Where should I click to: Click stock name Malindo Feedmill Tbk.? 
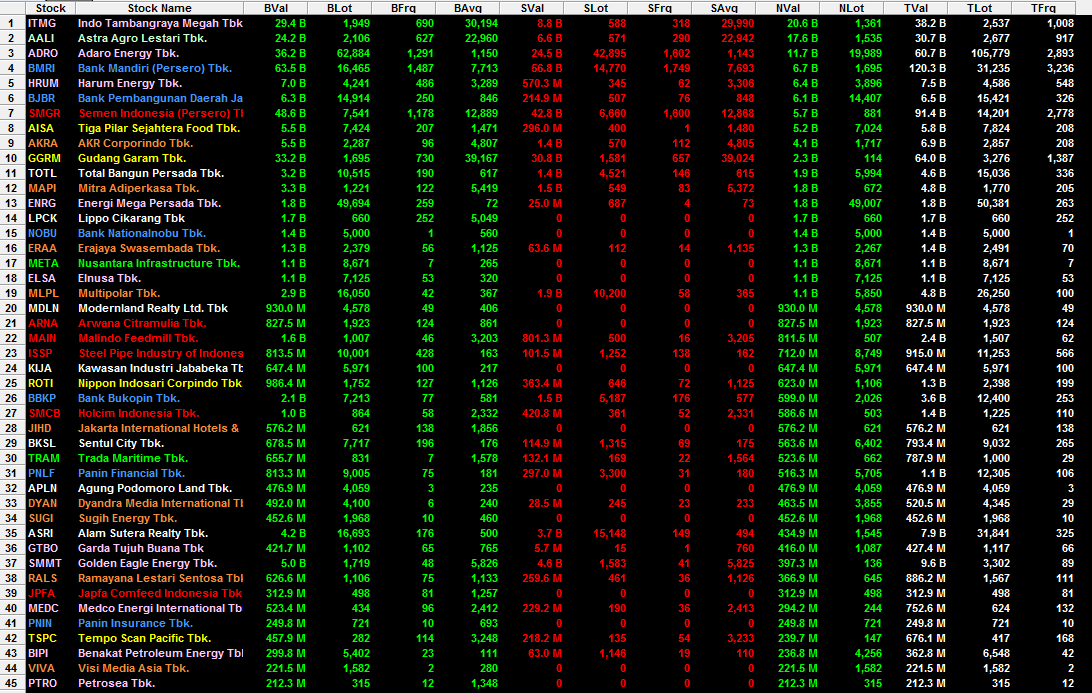(138, 338)
